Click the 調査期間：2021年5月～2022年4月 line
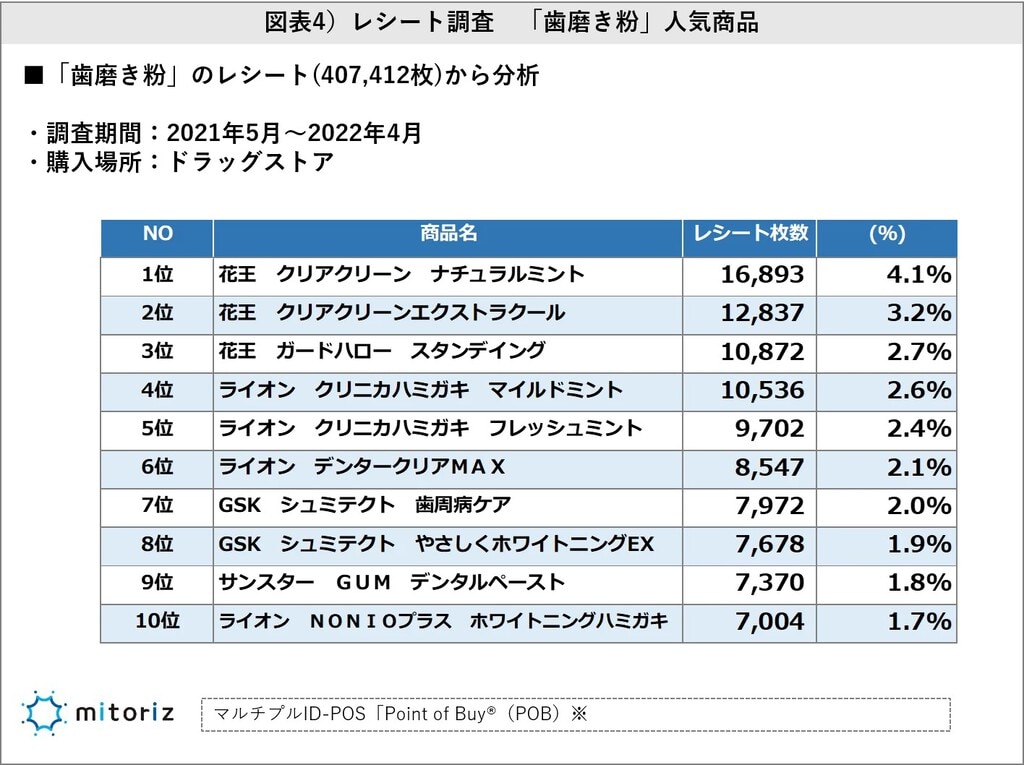Screen dimensions: 1024x765 pyautogui.click(x=225, y=133)
